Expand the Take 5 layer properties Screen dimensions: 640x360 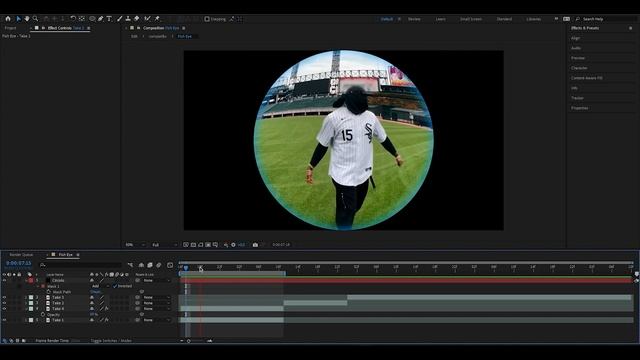26,298
